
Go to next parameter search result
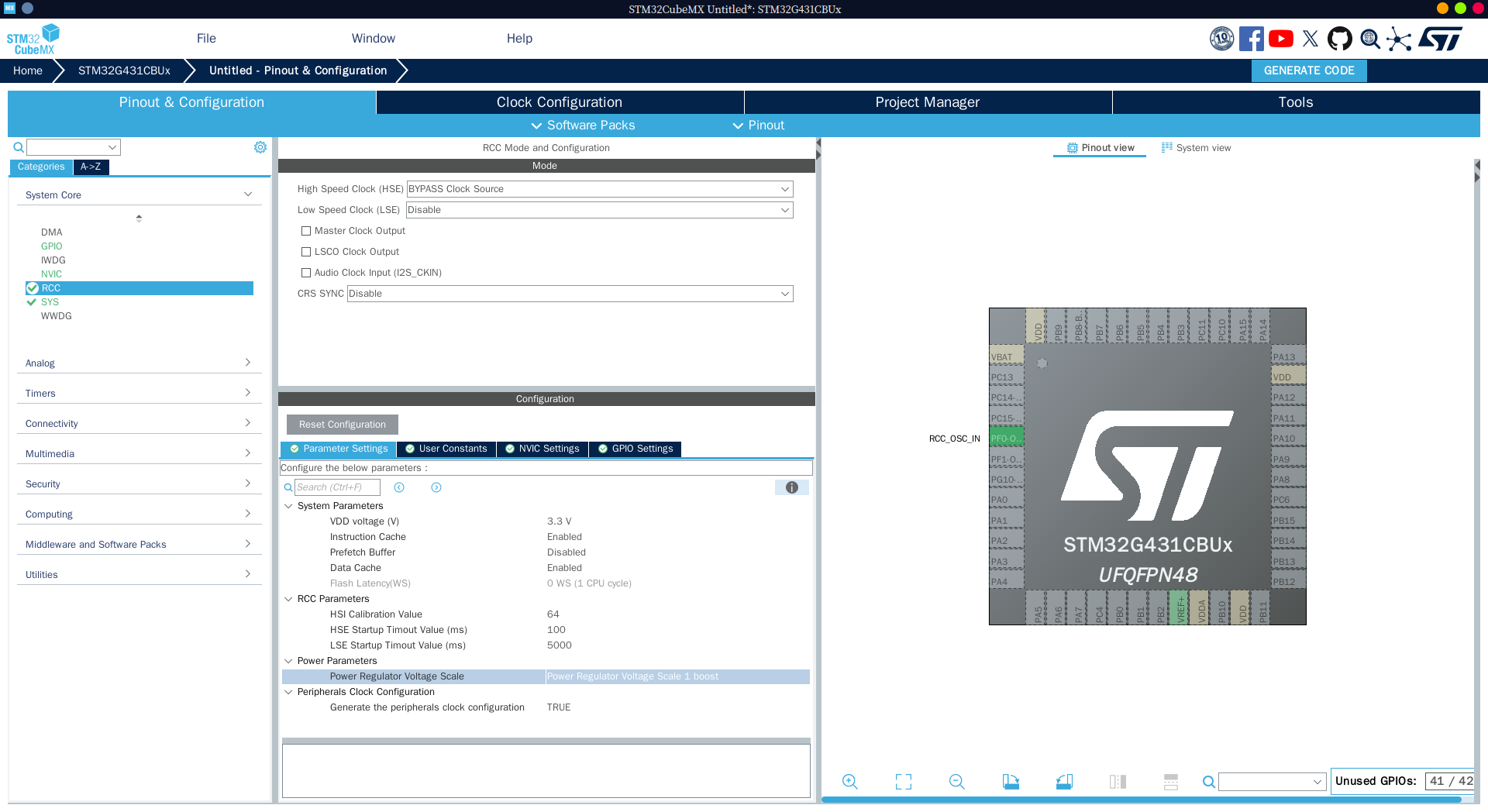pos(436,487)
